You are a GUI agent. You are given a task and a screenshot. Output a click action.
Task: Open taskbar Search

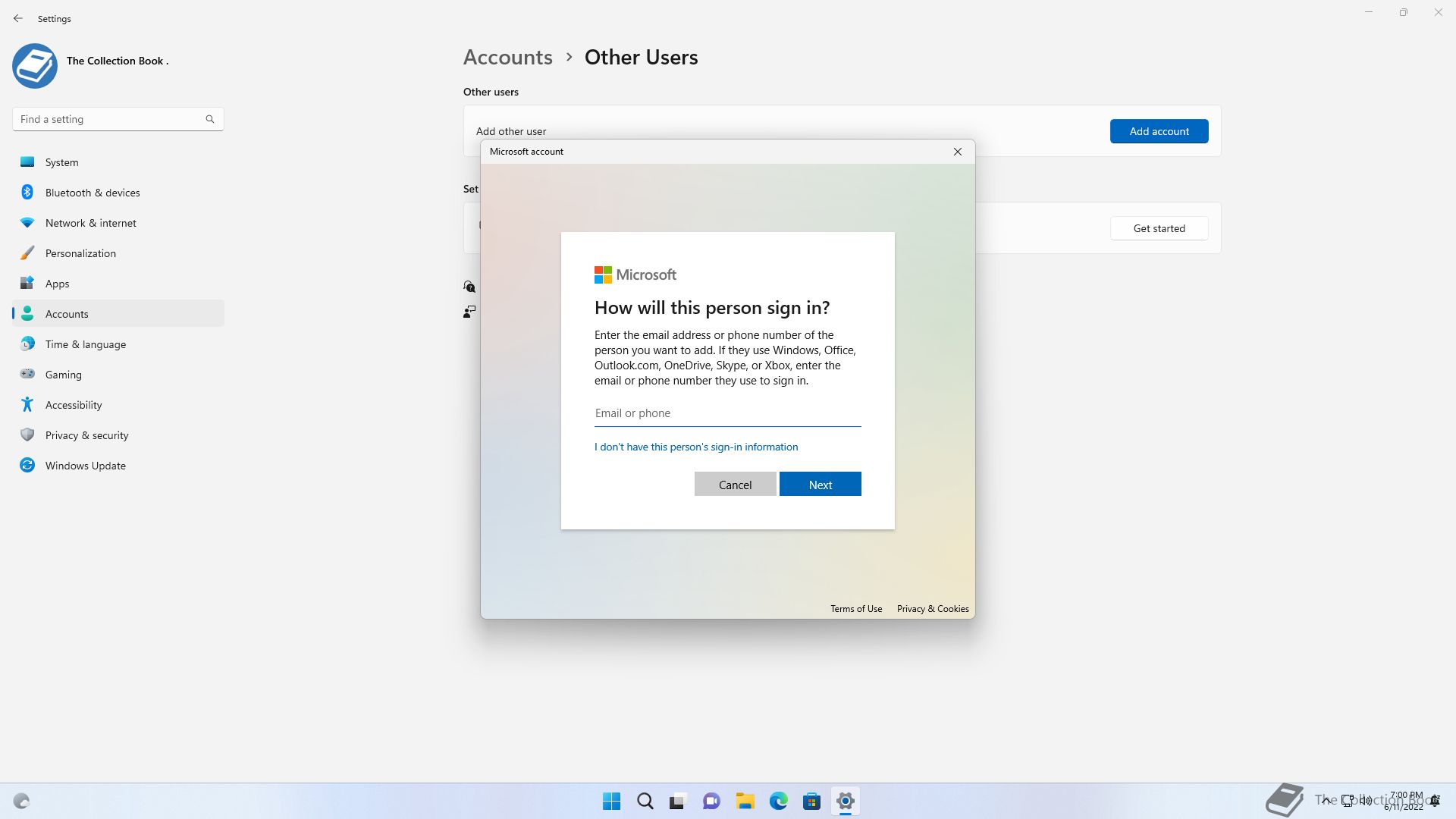645,801
